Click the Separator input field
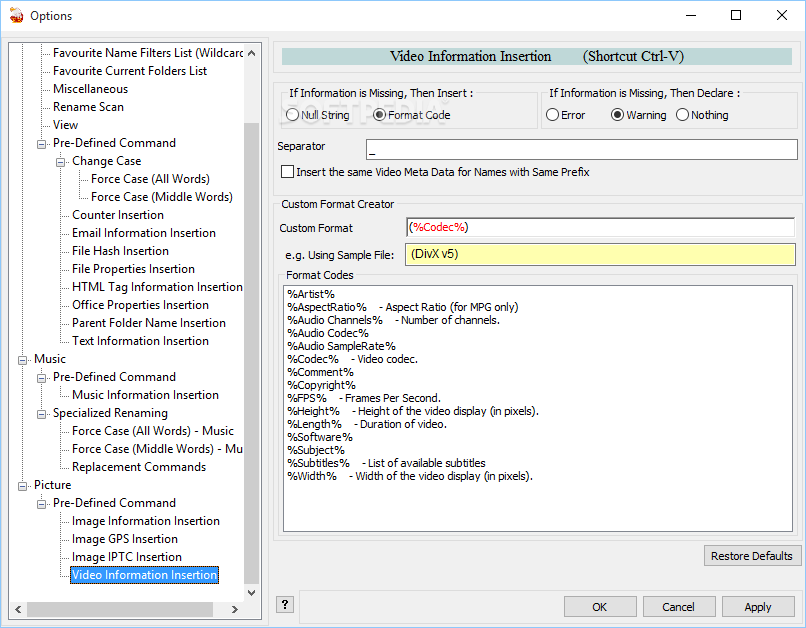This screenshot has height=628, width=806. click(581, 150)
